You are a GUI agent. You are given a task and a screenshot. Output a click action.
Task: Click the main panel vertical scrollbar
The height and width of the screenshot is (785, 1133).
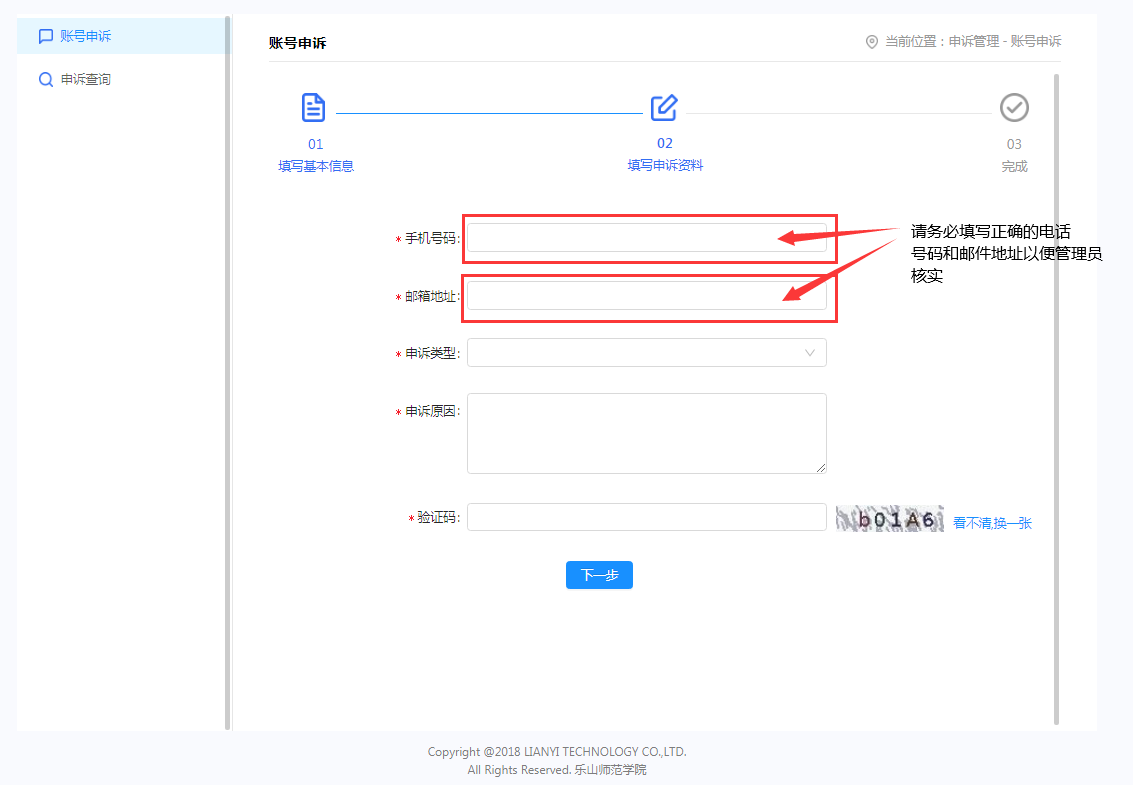[1056, 399]
